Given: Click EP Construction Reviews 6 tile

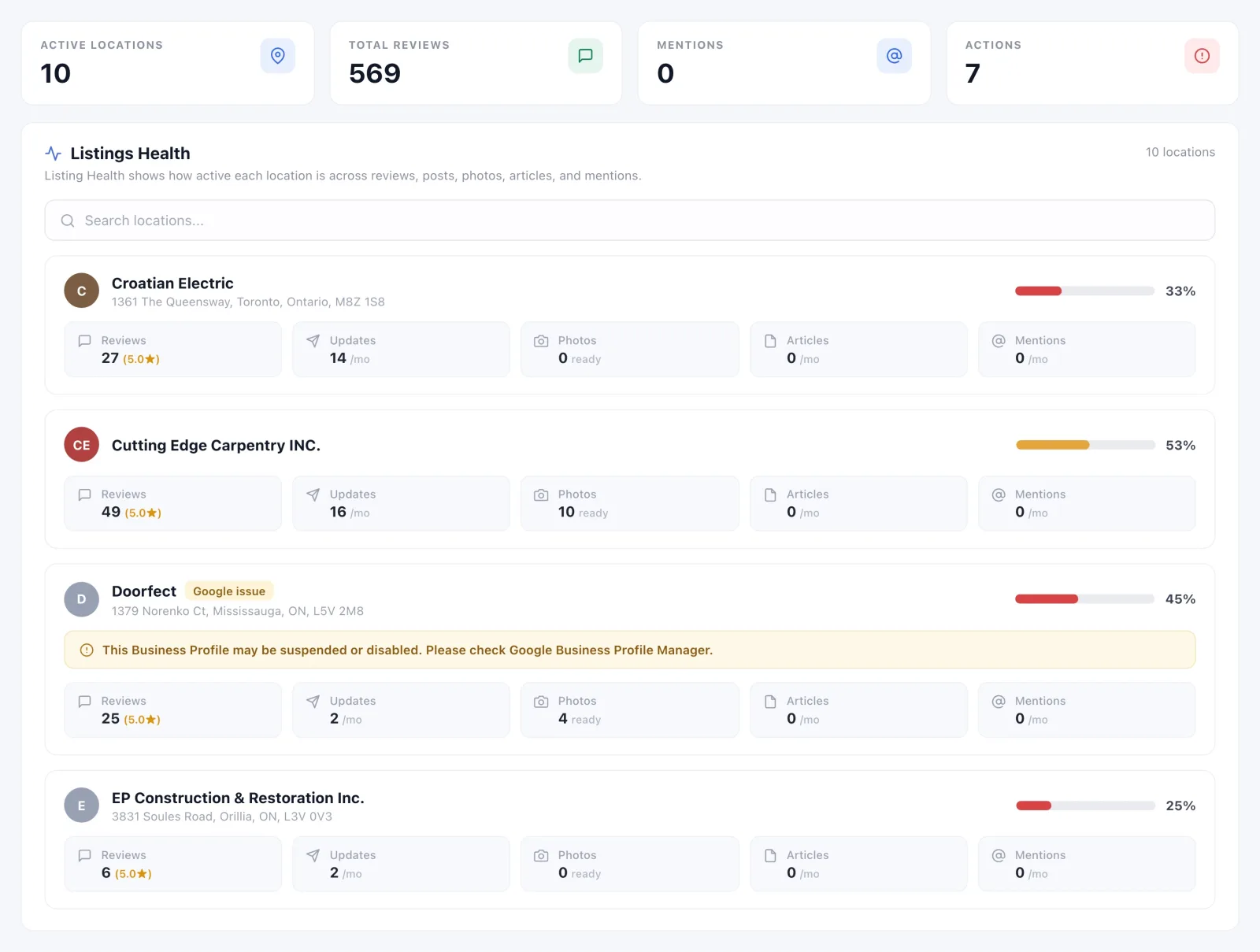Looking at the screenshot, I should pos(172,864).
